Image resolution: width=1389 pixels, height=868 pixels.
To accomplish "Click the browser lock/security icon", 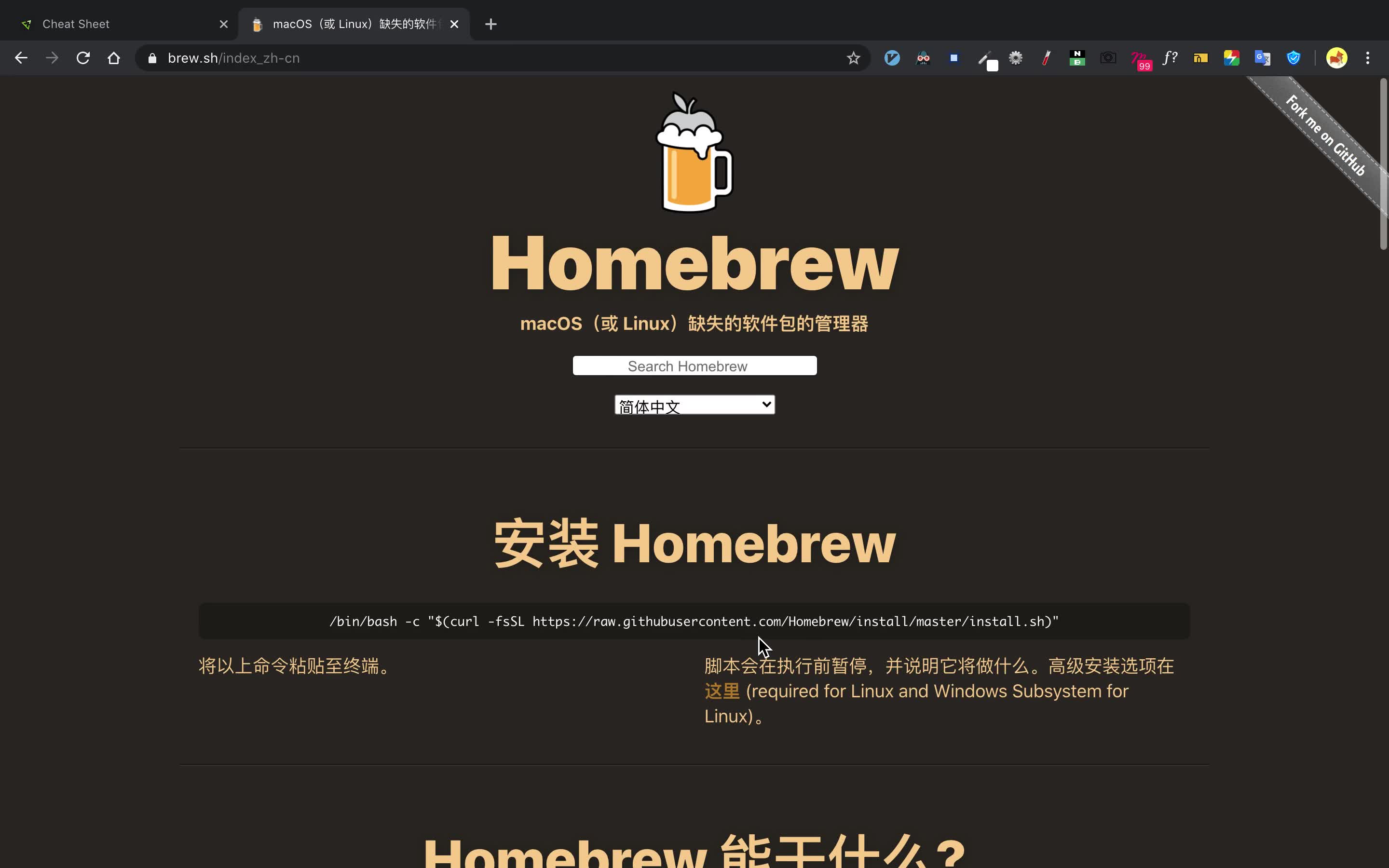I will pos(152,58).
